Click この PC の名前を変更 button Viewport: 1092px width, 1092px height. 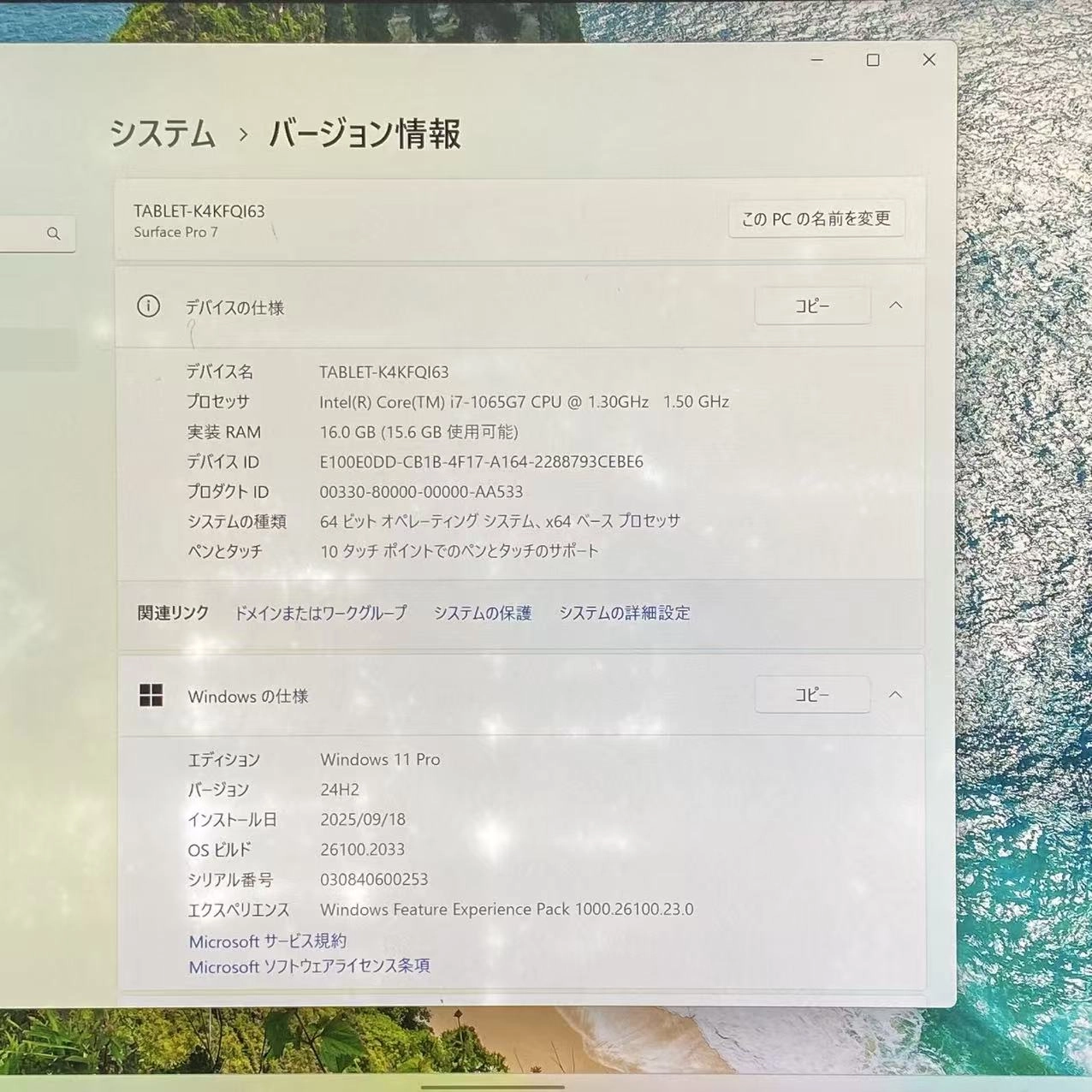point(815,219)
